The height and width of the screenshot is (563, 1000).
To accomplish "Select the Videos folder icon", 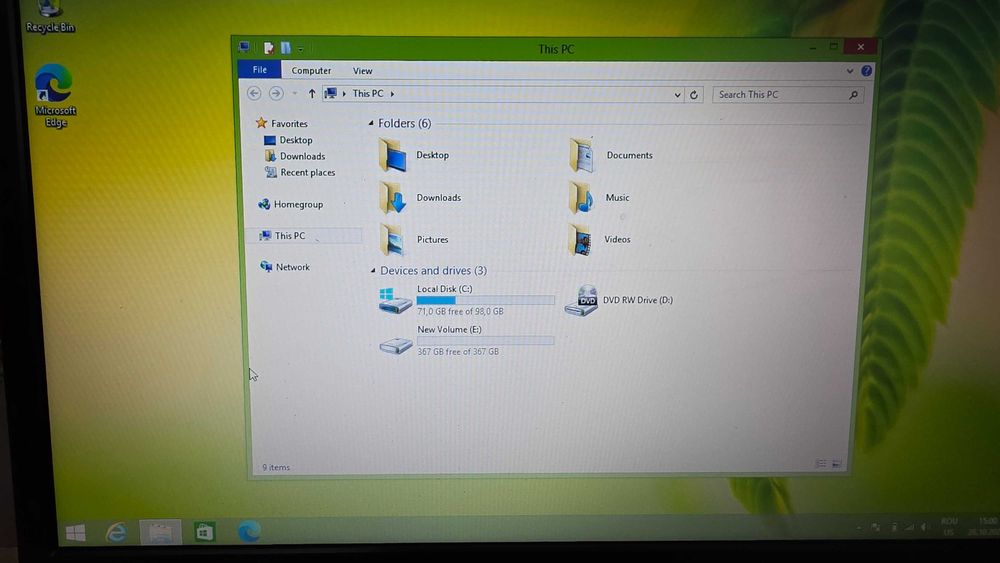I will (580, 240).
